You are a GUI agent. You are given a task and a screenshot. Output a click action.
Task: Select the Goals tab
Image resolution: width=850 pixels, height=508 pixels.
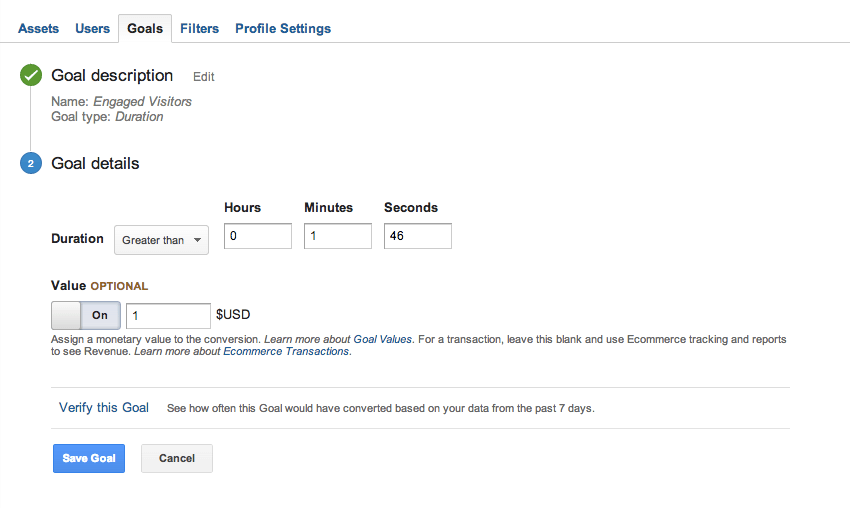[x=145, y=29]
